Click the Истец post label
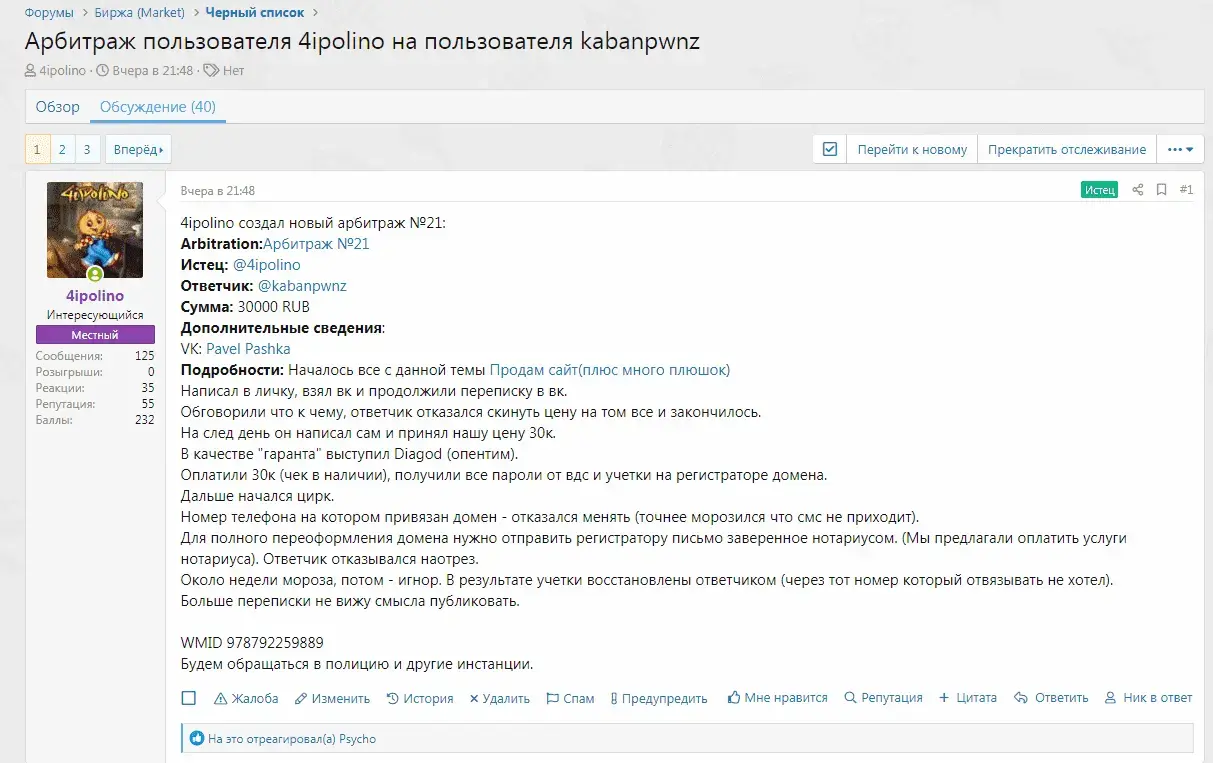Screen dimensions: 1213x763 coord(1099,190)
